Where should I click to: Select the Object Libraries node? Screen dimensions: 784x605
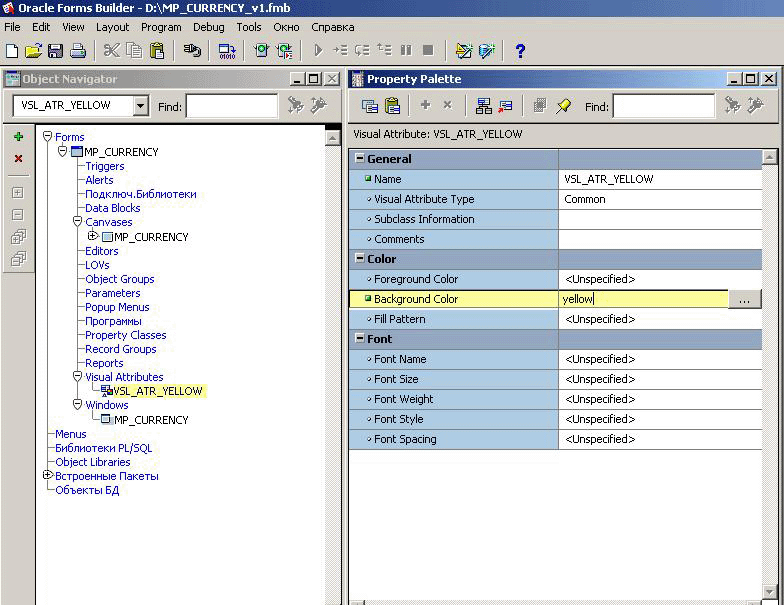pyautogui.click(x=92, y=462)
